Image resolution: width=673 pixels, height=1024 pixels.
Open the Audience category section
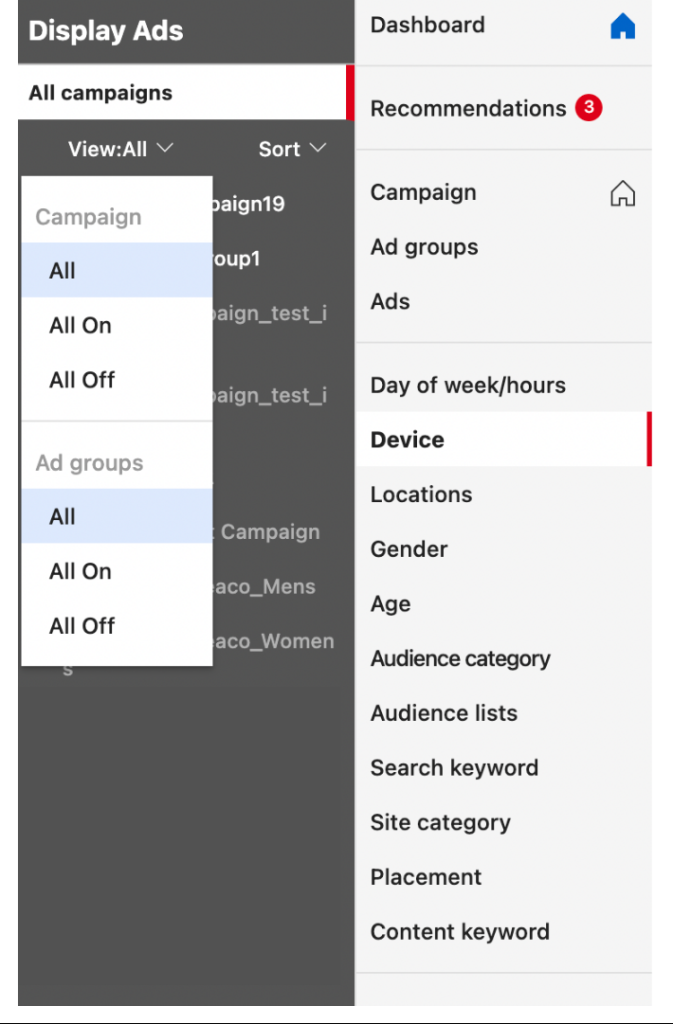coord(461,658)
